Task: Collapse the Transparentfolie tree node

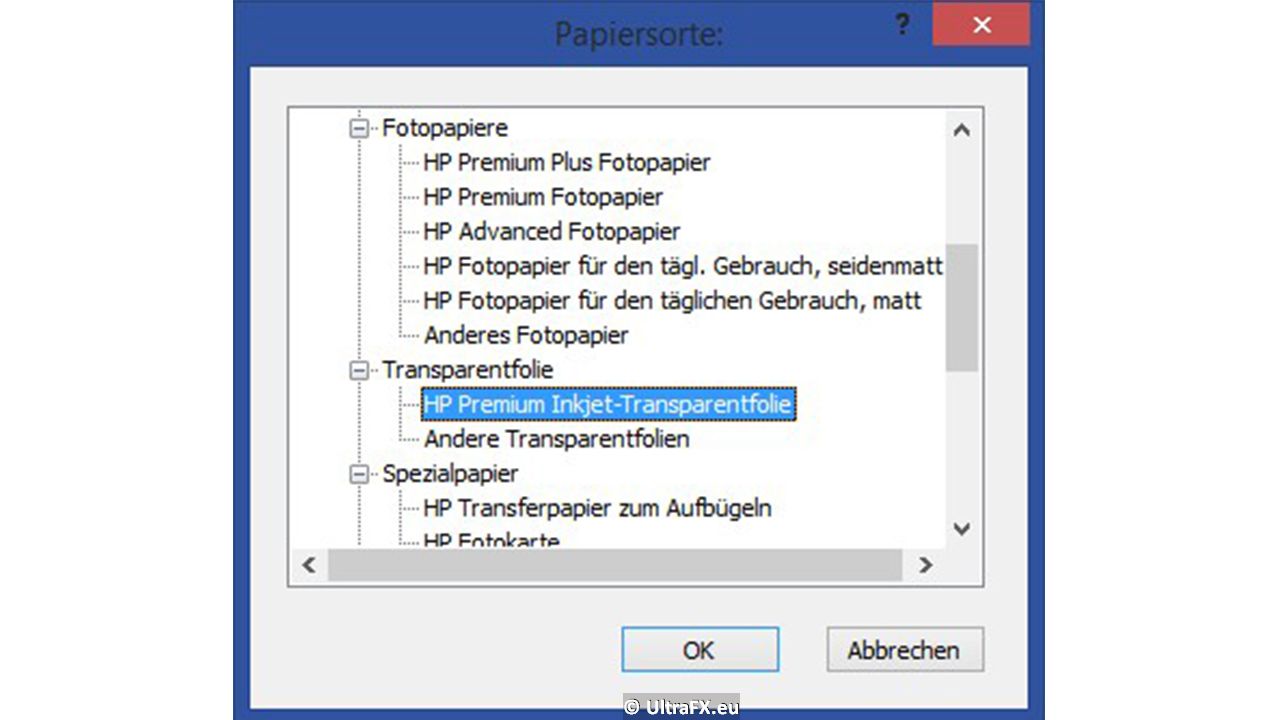Action: click(x=358, y=370)
